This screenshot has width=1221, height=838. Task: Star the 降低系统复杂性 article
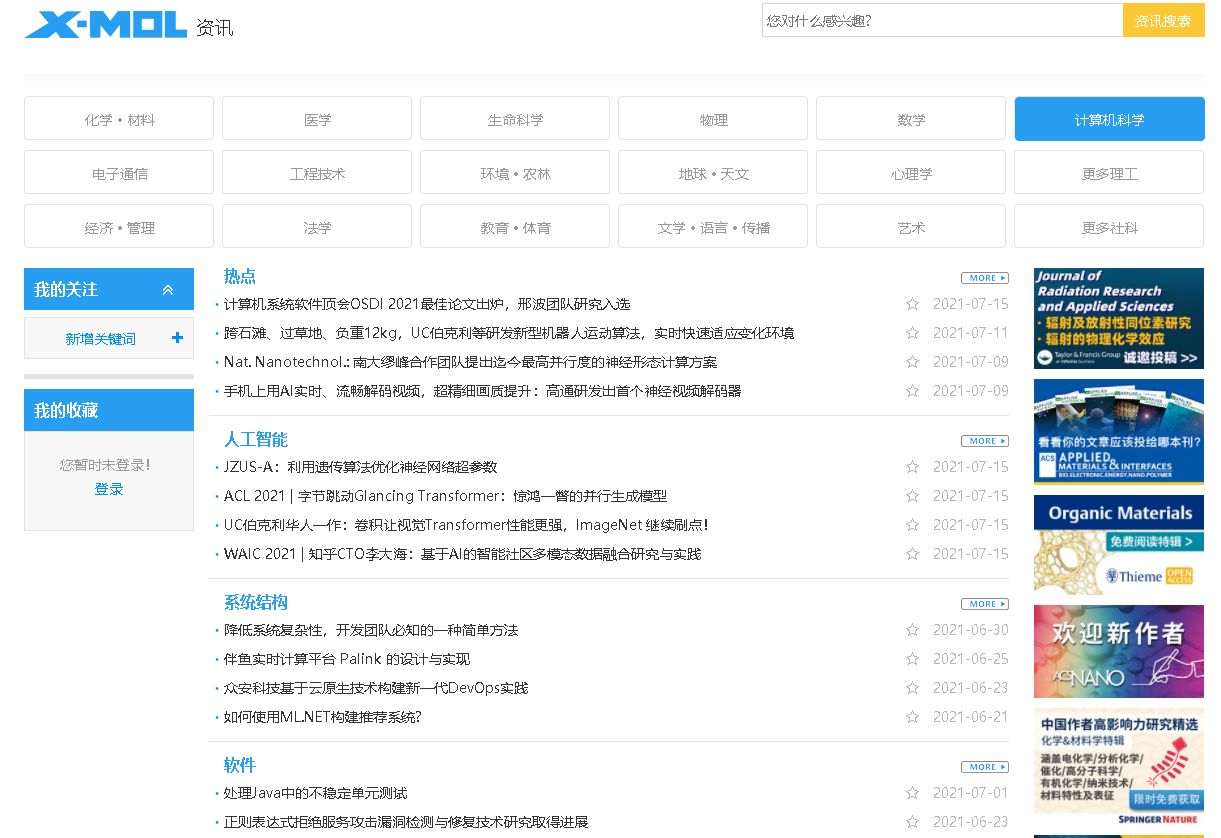912,630
